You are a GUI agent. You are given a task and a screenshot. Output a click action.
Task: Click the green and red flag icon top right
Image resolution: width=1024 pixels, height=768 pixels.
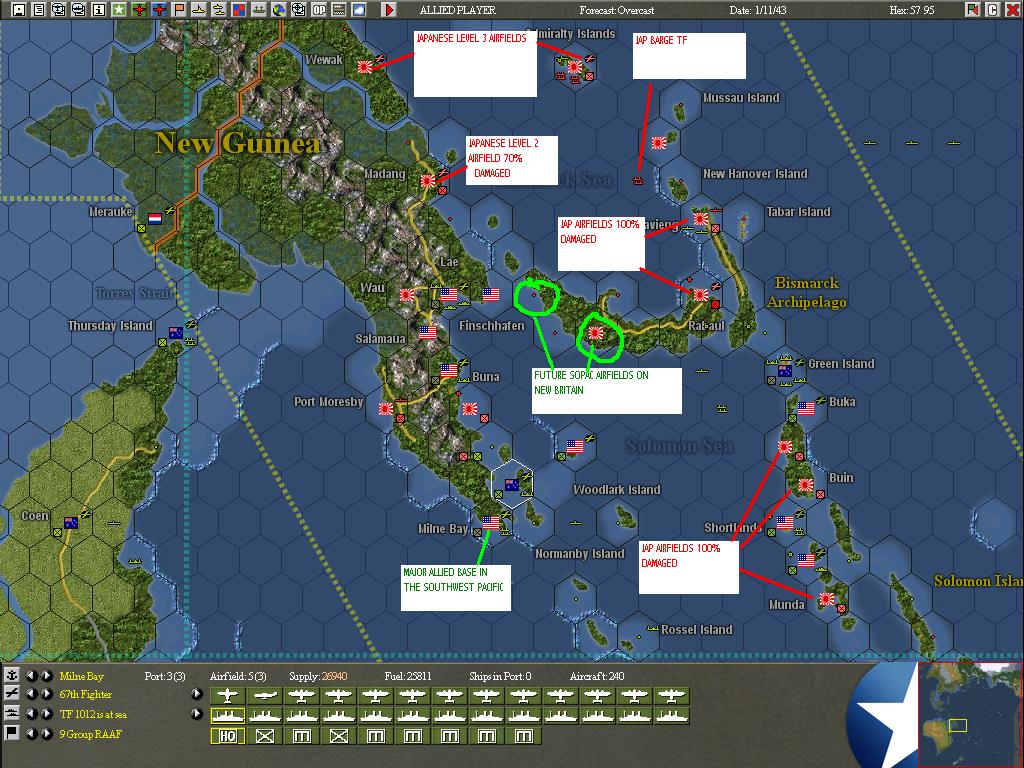(x=972, y=9)
